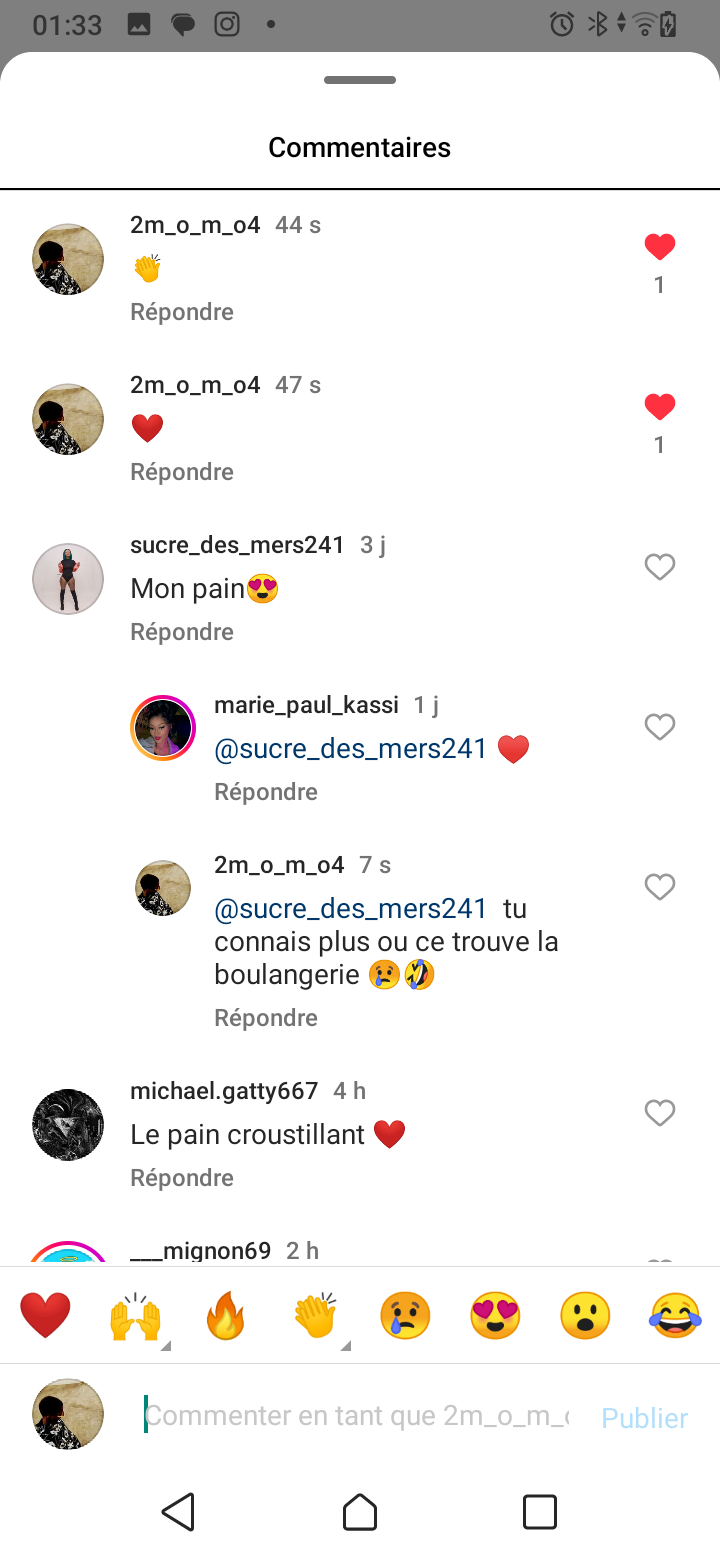720x1560 pixels.
Task: Reply to michael.gatty667's comment
Action: point(182,1178)
